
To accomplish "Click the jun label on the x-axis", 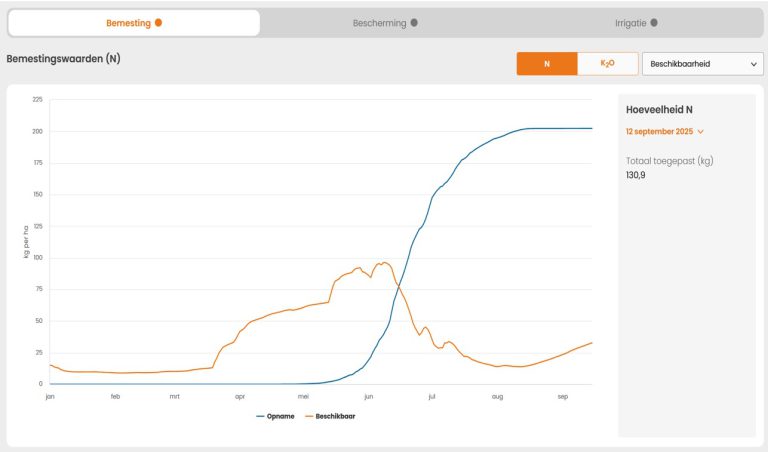I will [369, 397].
